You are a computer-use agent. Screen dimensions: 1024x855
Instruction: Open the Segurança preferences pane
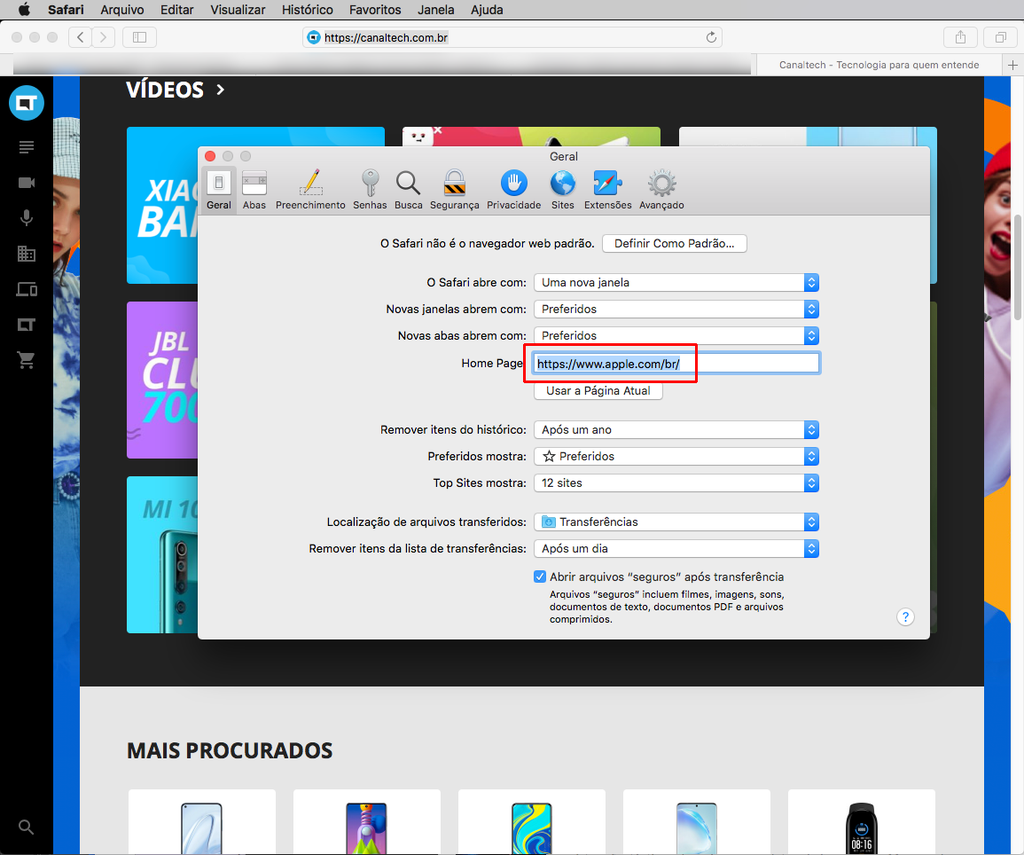pos(455,189)
